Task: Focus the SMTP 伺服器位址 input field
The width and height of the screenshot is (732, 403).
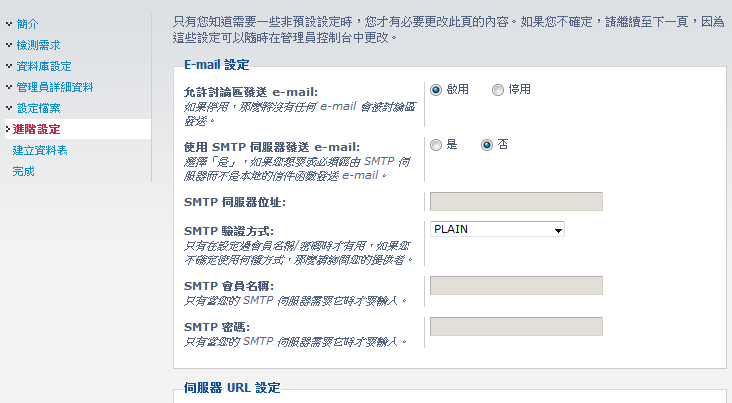Action: click(x=516, y=201)
